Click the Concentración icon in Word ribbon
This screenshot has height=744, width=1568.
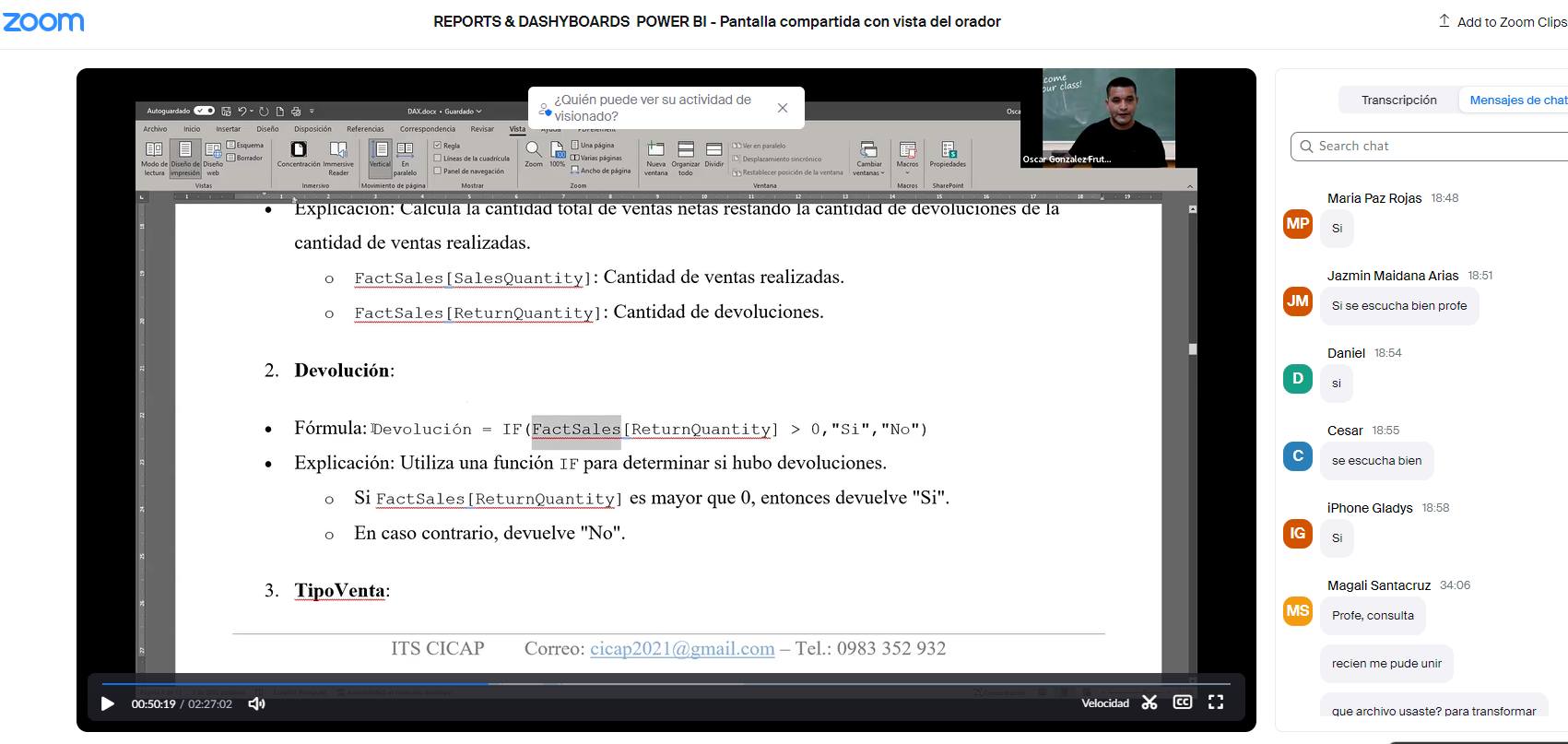click(x=299, y=150)
